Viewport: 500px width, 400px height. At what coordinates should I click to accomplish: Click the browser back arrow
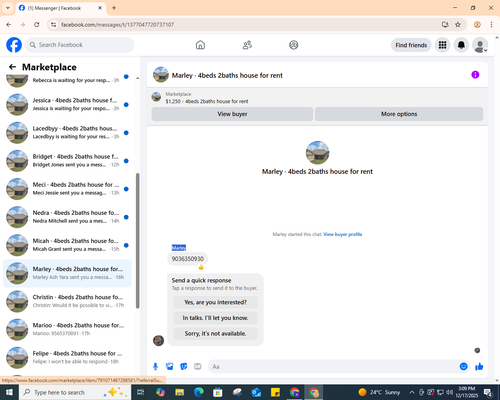click(x=9, y=25)
